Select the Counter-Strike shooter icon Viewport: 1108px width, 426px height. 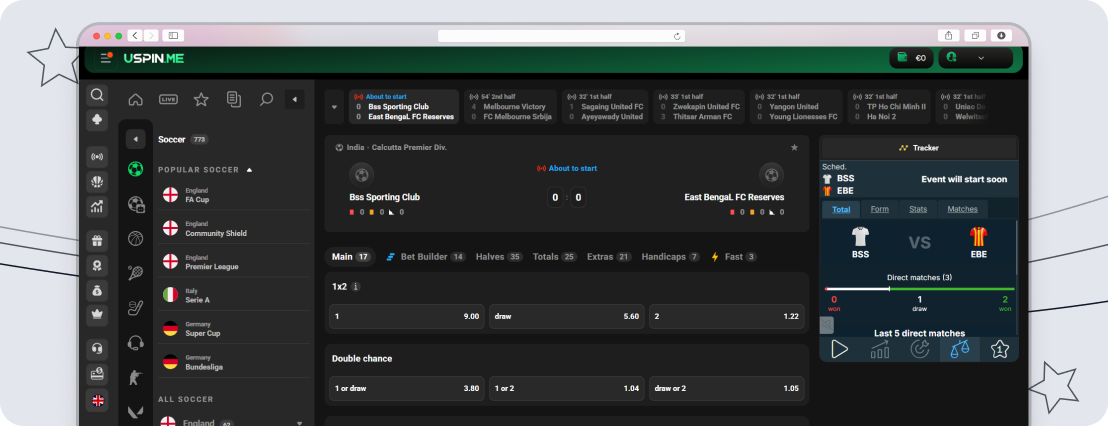pos(136,378)
